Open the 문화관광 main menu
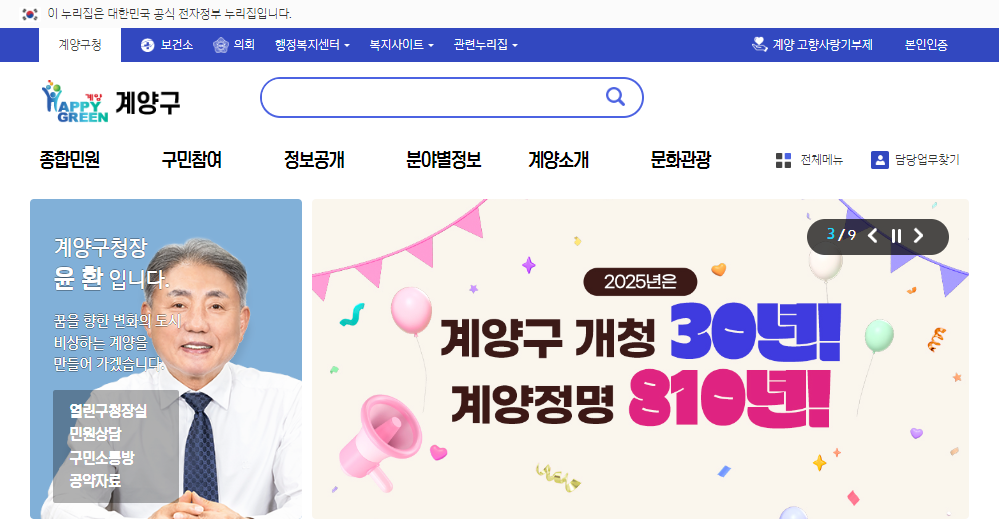Viewport: 999px width, 528px height. tap(680, 159)
